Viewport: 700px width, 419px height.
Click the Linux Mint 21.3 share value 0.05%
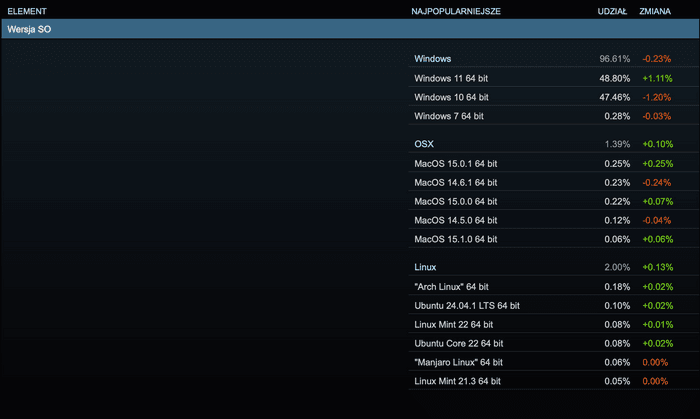(617, 381)
